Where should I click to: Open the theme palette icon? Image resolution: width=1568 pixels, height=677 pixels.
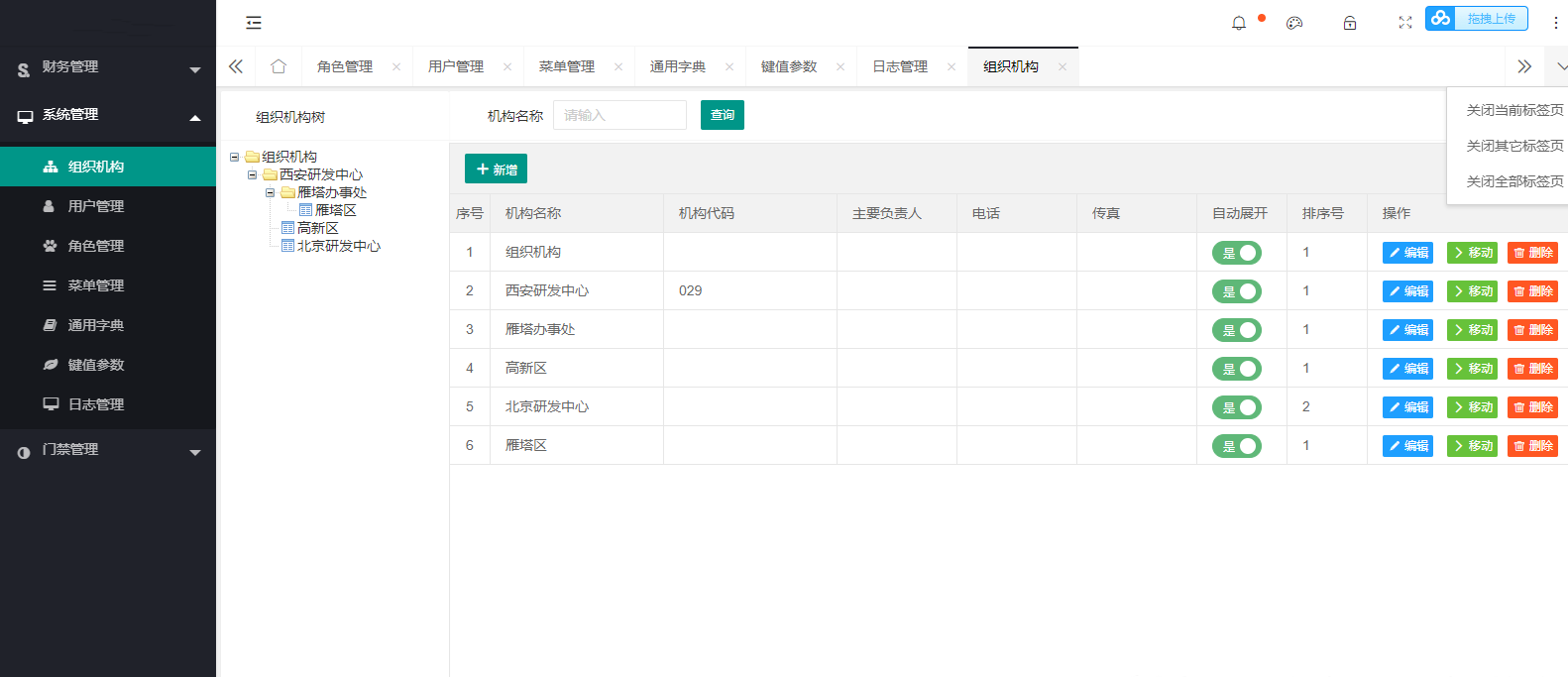(1294, 23)
